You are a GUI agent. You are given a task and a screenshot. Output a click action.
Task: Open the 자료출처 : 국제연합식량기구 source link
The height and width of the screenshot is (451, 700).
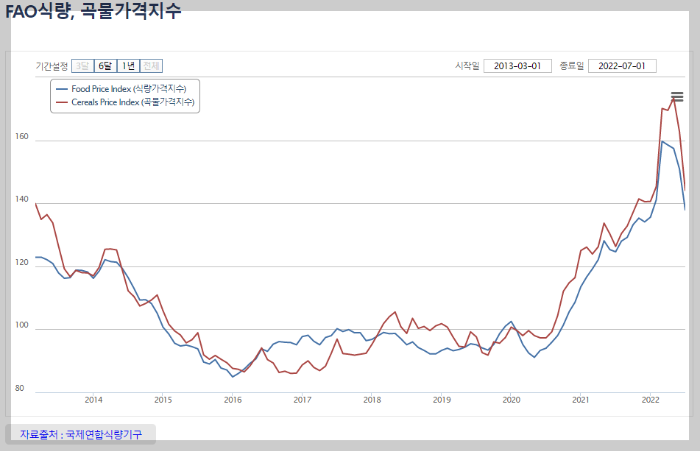point(81,434)
